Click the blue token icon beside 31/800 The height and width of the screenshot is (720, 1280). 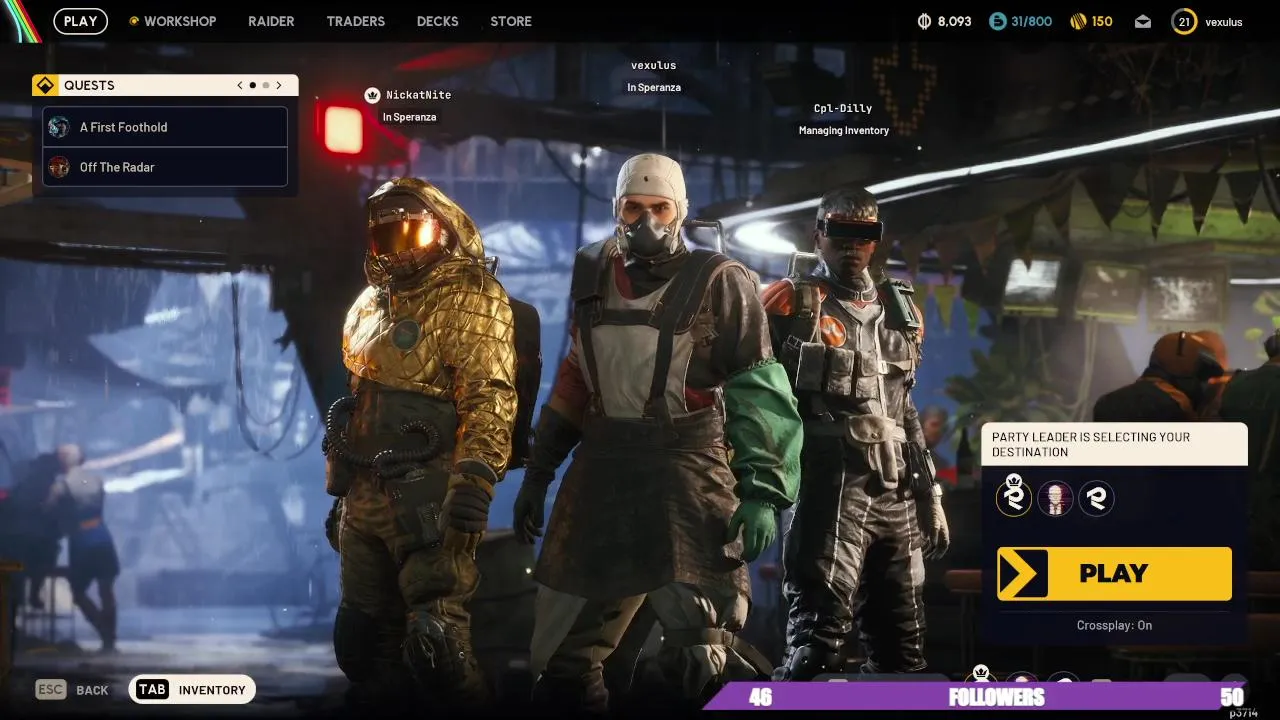coord(997,21)
